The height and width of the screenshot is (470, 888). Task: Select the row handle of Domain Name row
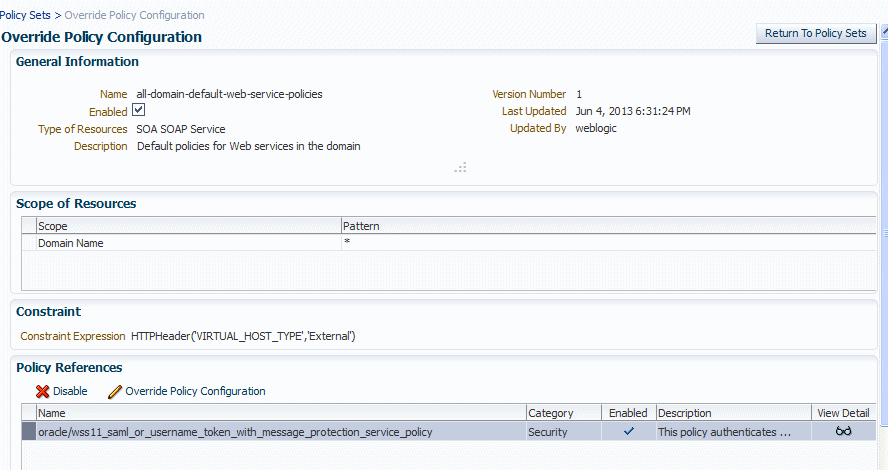point(29,243)
